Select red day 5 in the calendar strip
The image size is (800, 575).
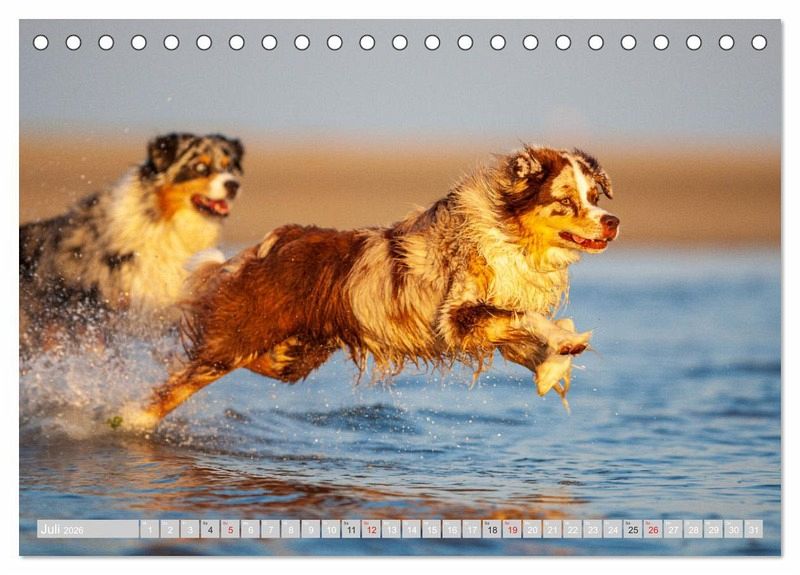click(230, 529)
